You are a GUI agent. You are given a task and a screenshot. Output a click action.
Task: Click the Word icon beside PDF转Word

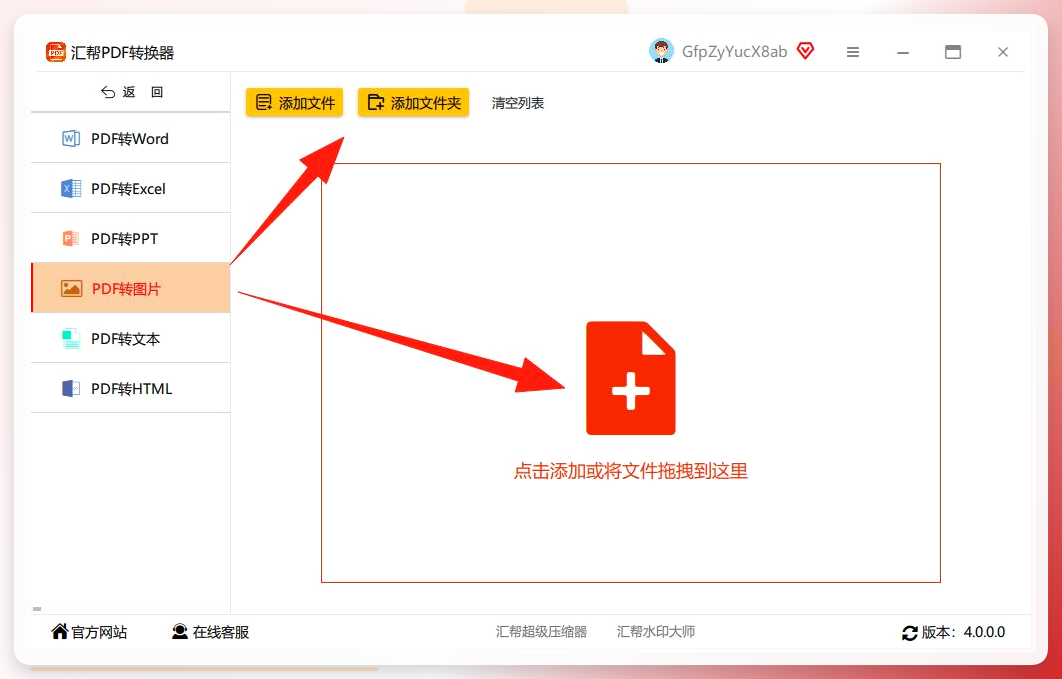[x=70, y=139]
